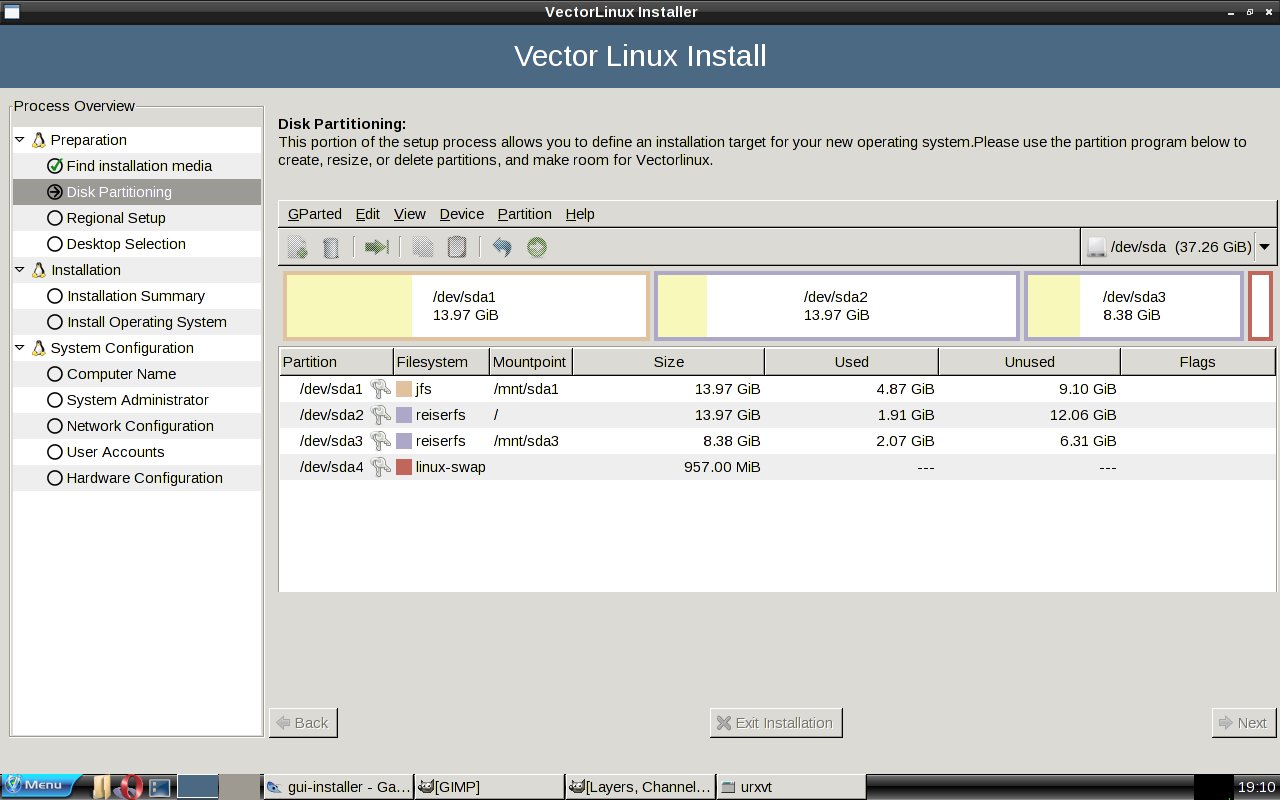Click the penguin icon beside Preparation
Screen dimensions: 1280x800
tap(39, 140)
